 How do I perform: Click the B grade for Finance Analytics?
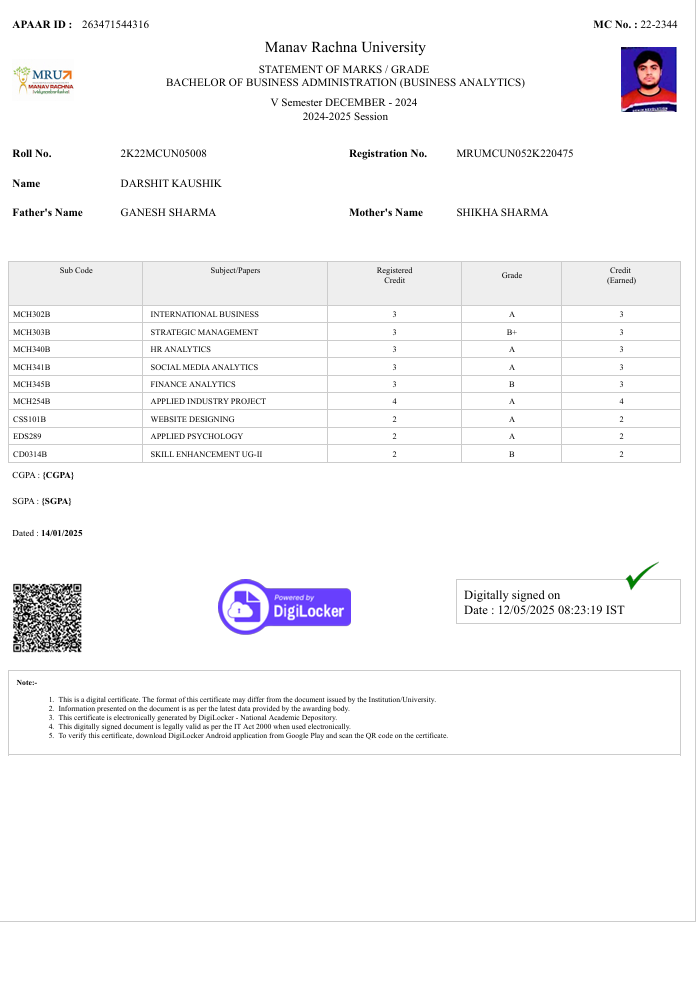511,384
